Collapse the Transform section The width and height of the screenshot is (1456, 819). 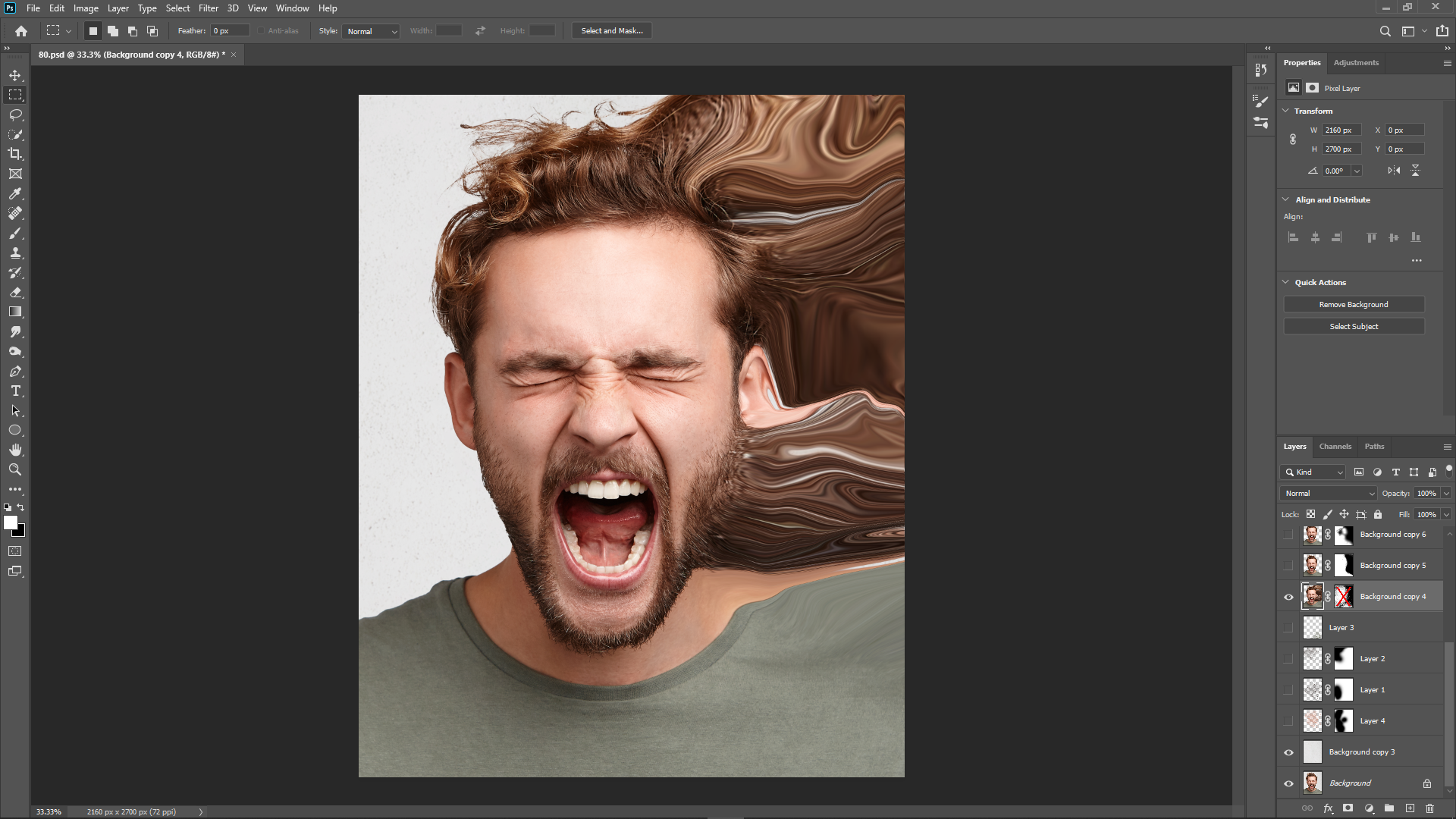pyautogui.click(x=1286, y=111)
